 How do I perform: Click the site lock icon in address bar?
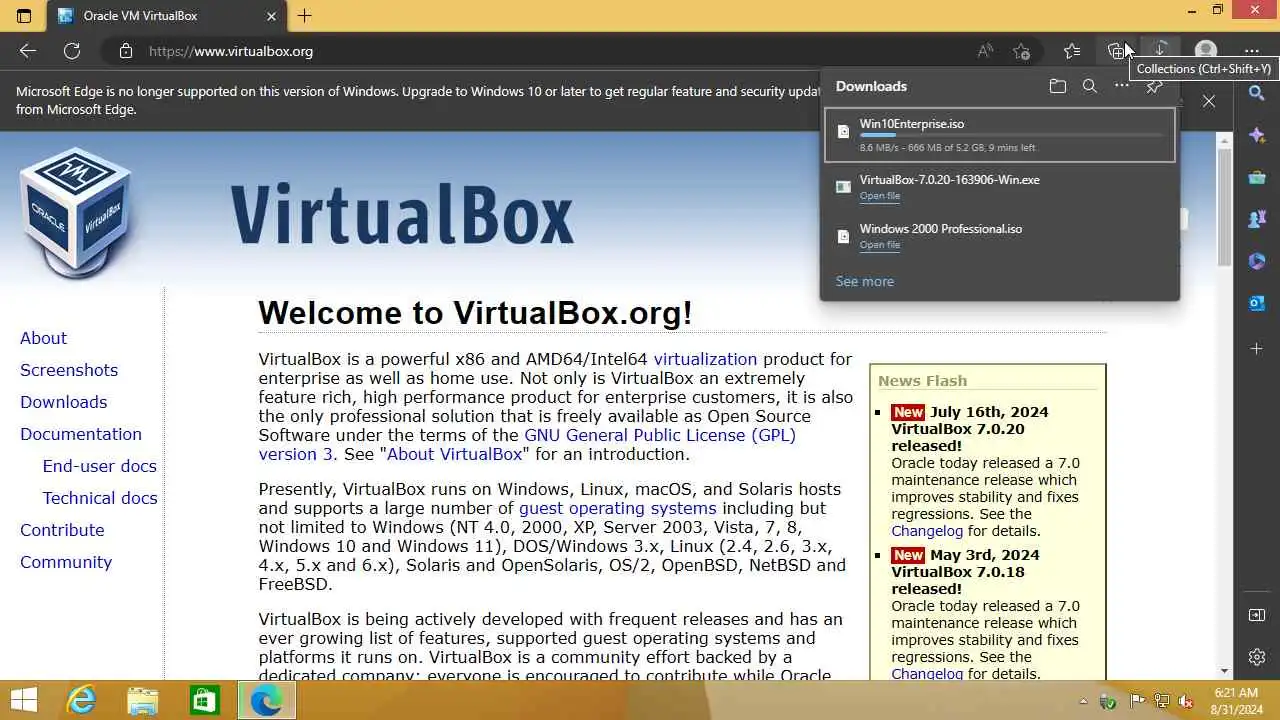pos(125,51)
